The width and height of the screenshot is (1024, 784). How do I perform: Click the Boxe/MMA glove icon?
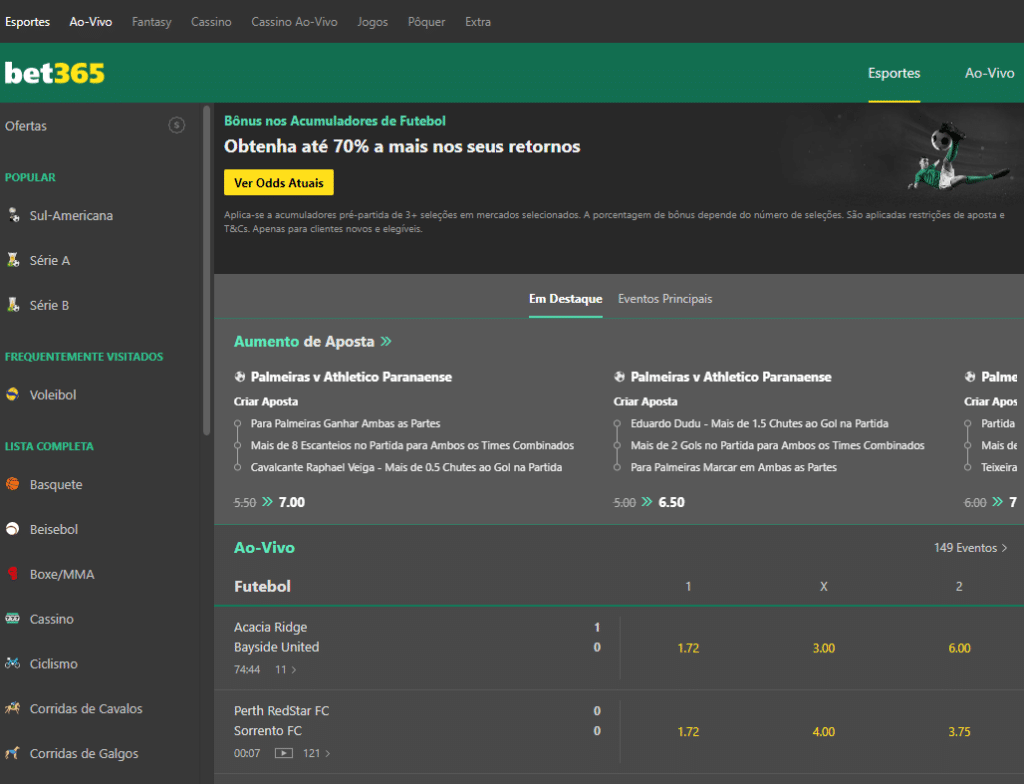pos(12,573)
